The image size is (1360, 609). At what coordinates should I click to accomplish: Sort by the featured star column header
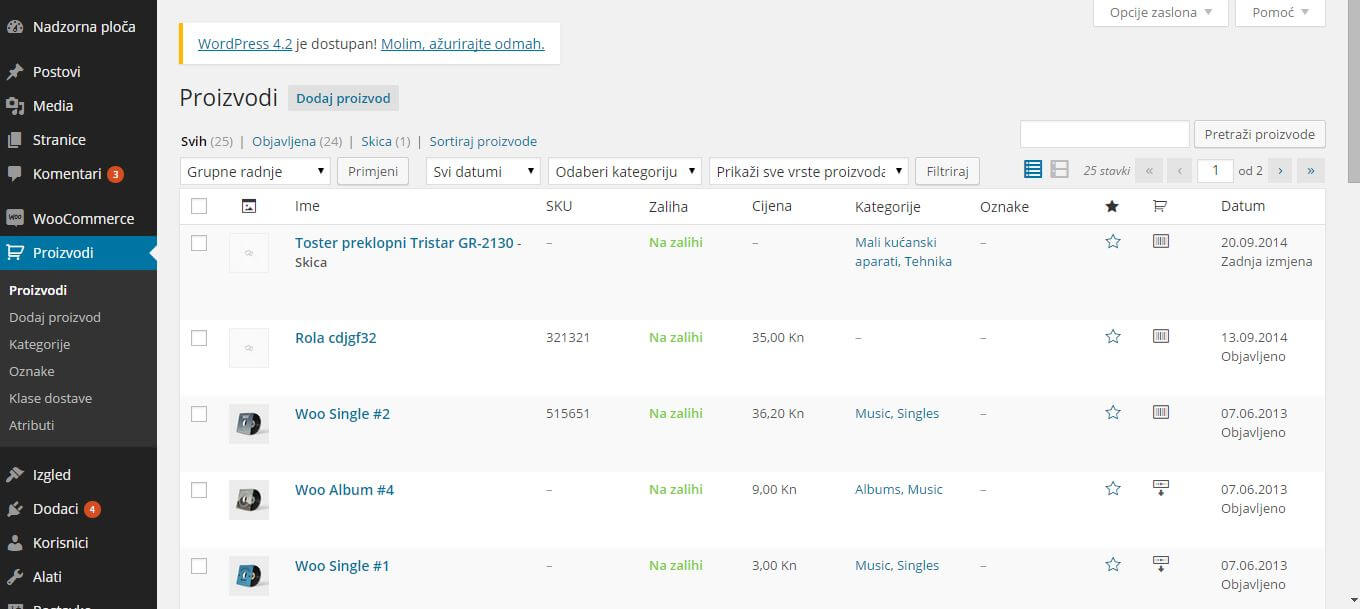tap(1112, 206)
